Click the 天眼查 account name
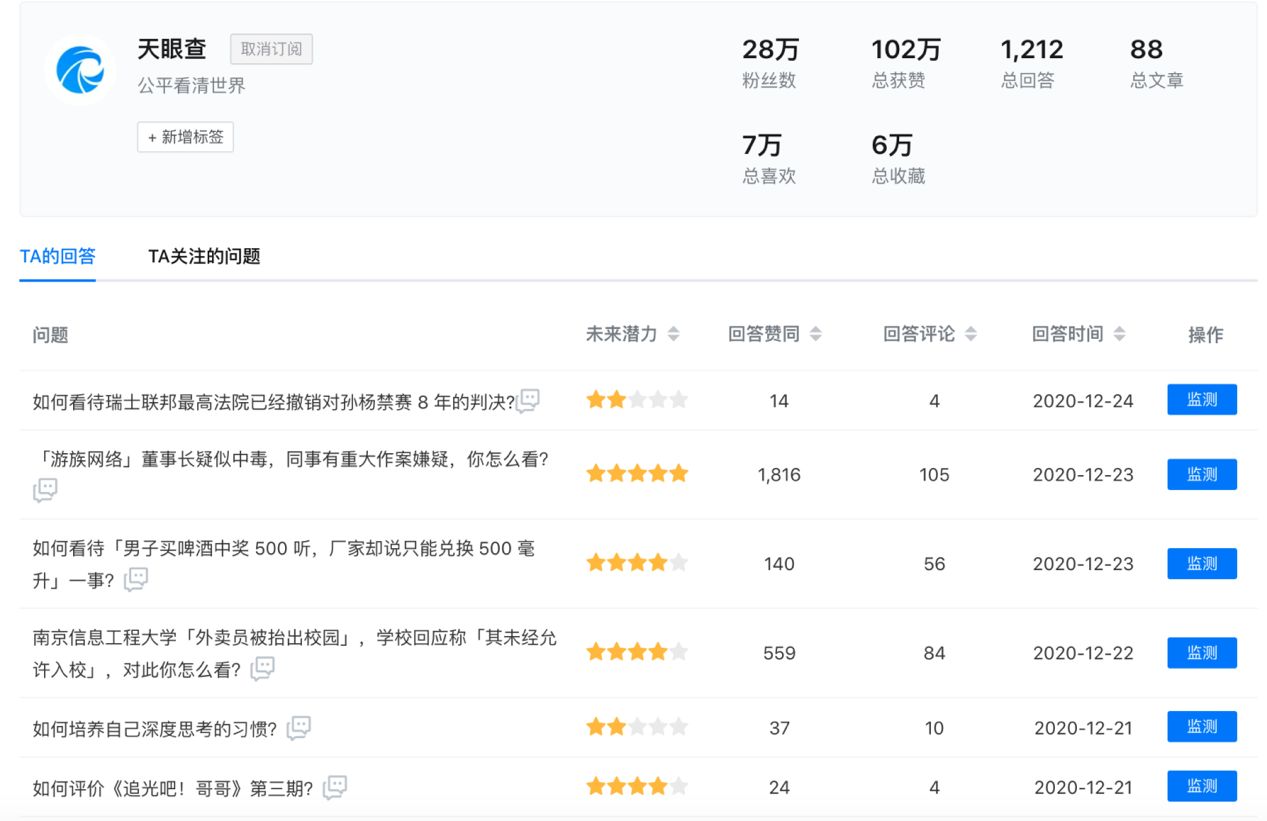This screenshot has width=1267, height=821. tap(172, 49)
